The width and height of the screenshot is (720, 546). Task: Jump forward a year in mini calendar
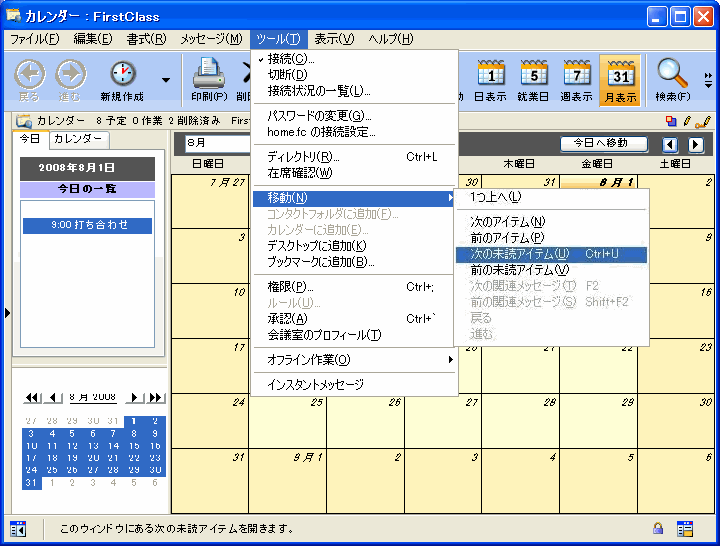155,397
